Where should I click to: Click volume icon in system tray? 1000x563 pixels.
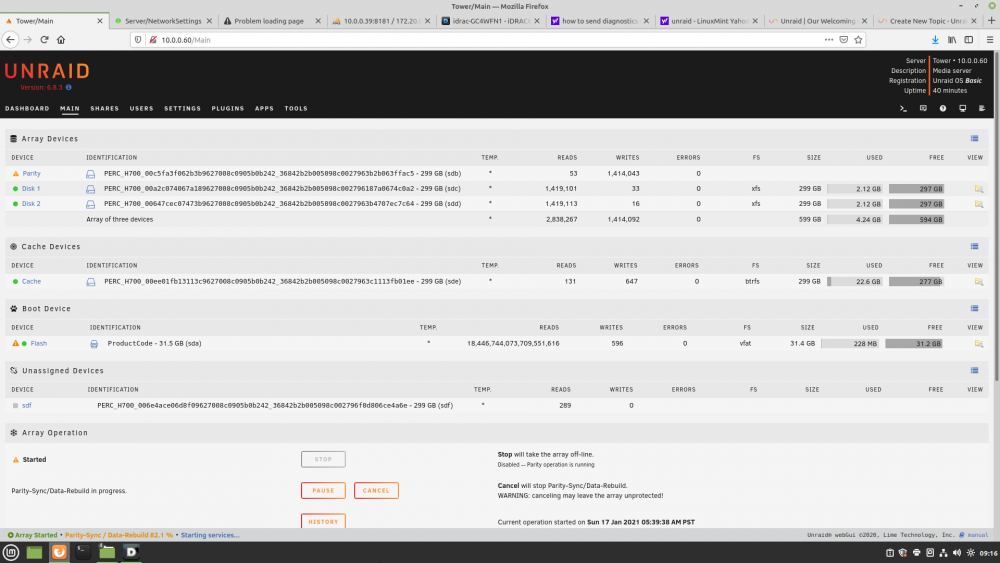point(957,553)
